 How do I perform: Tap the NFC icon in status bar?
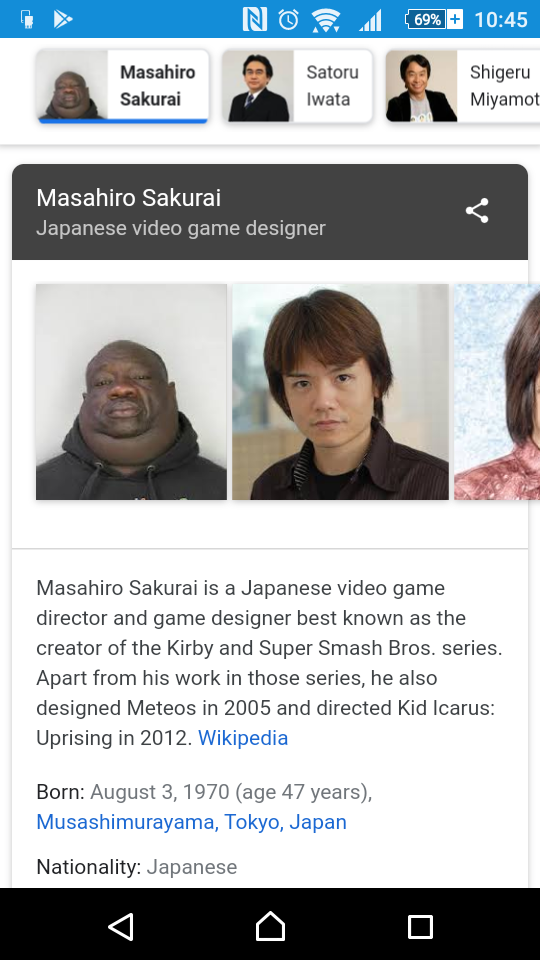255,20
